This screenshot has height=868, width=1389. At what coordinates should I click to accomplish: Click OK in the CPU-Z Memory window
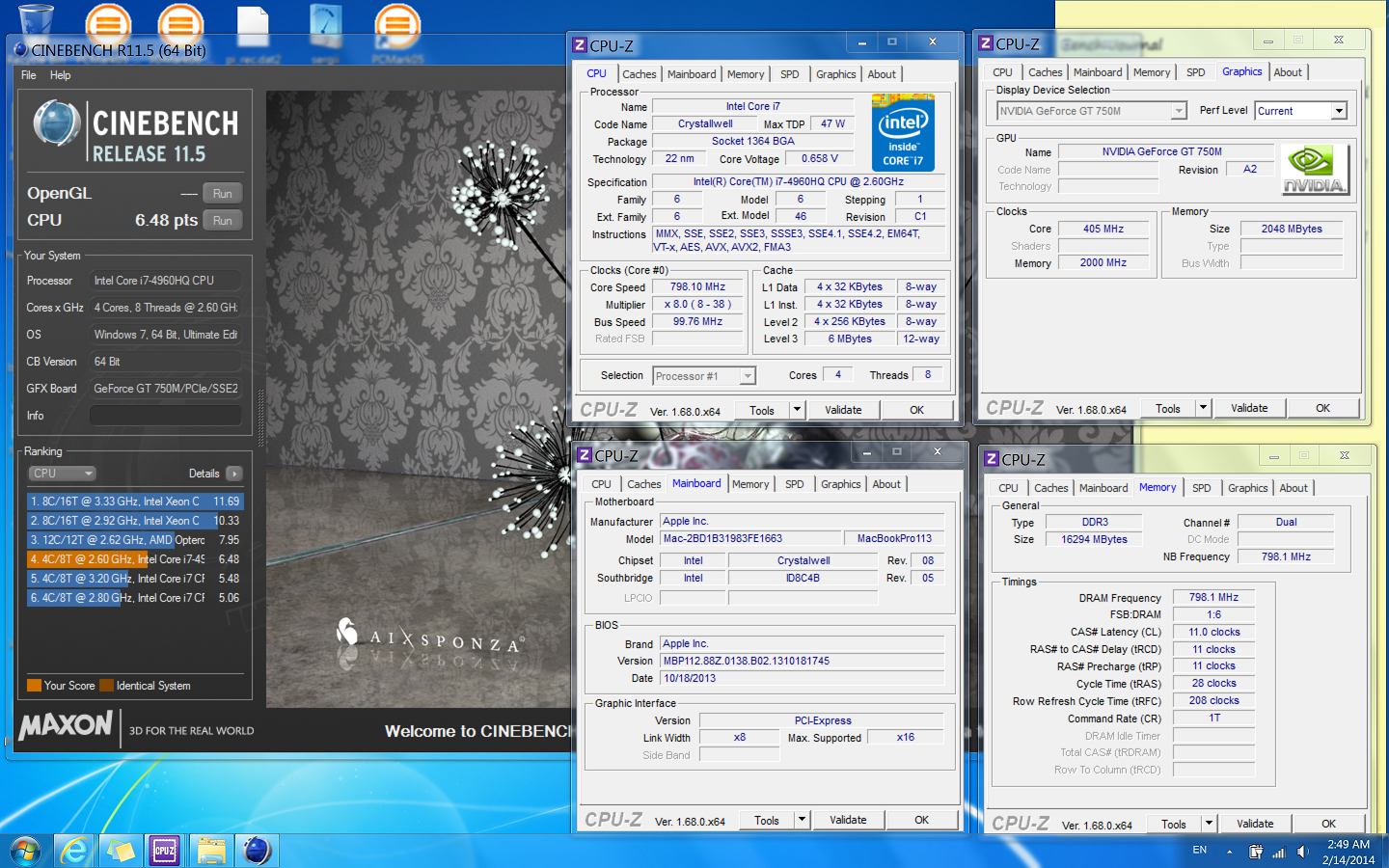[1329, 824]
